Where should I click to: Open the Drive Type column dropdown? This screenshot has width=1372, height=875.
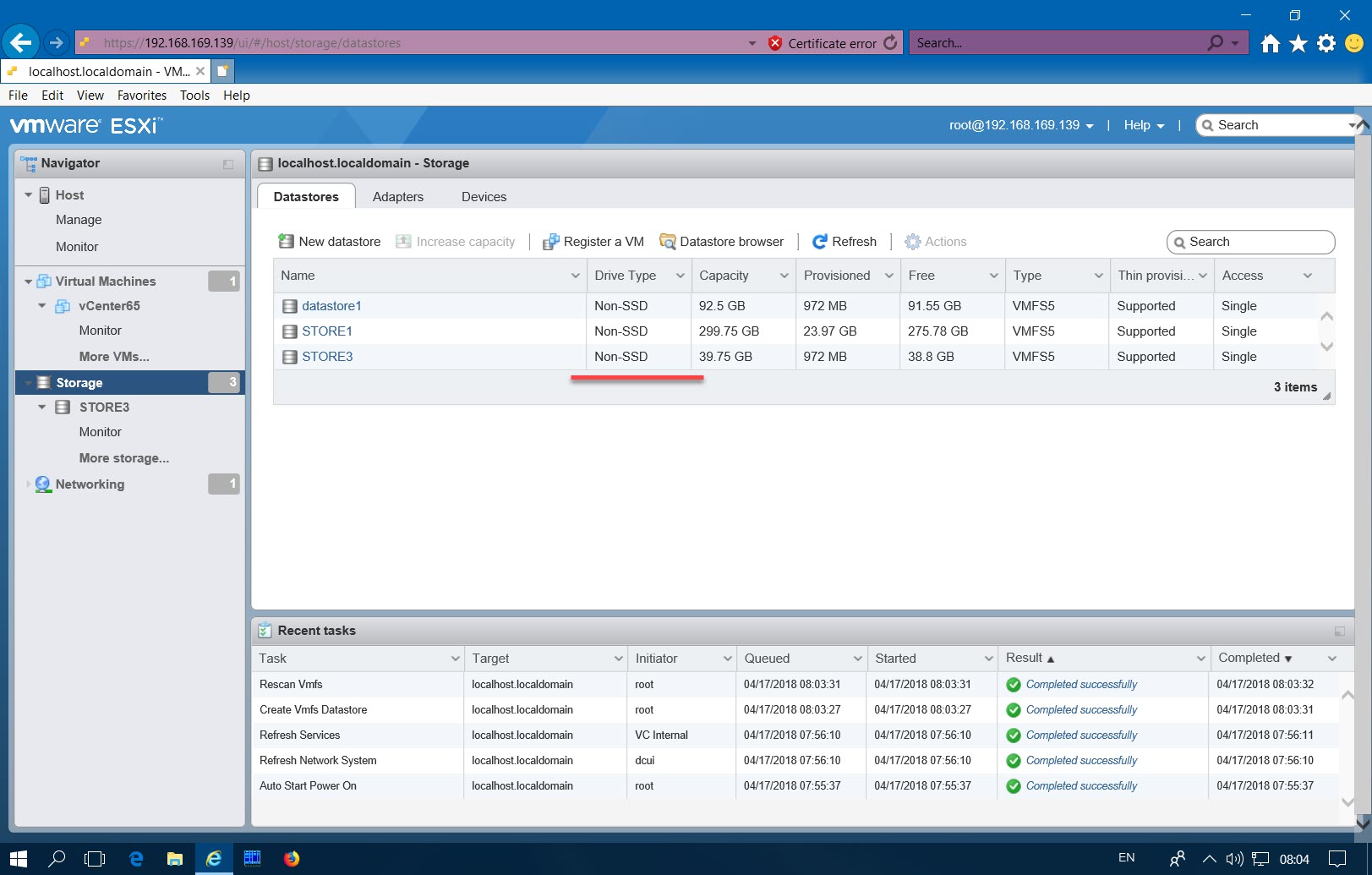[x=679, y=275]
